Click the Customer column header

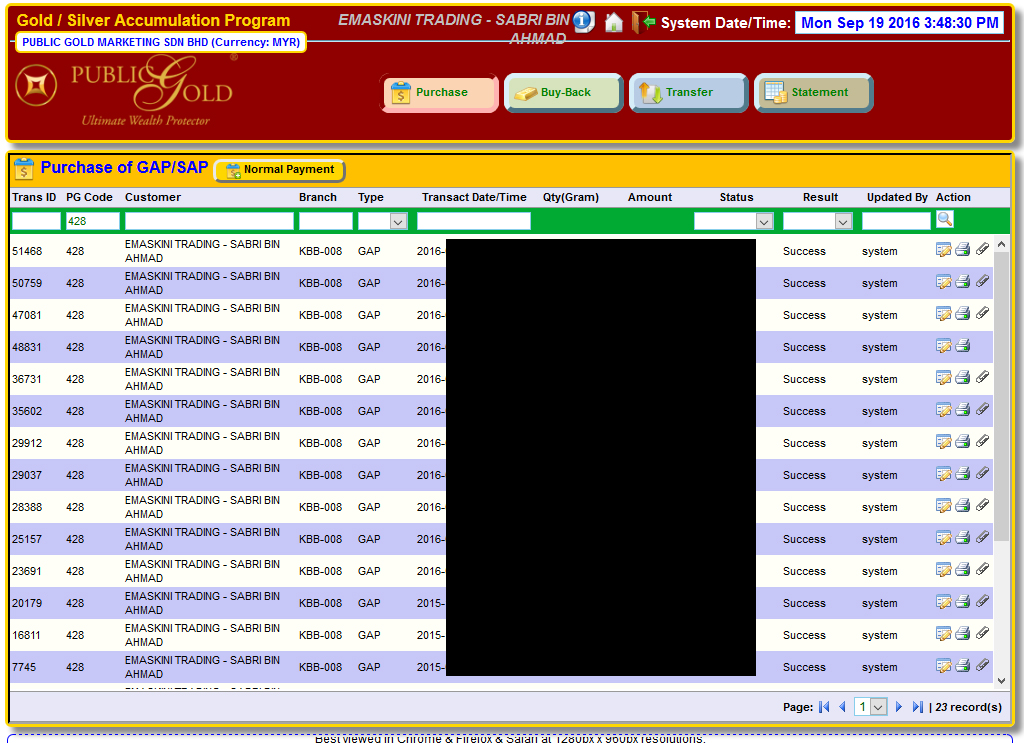(153, 197)
